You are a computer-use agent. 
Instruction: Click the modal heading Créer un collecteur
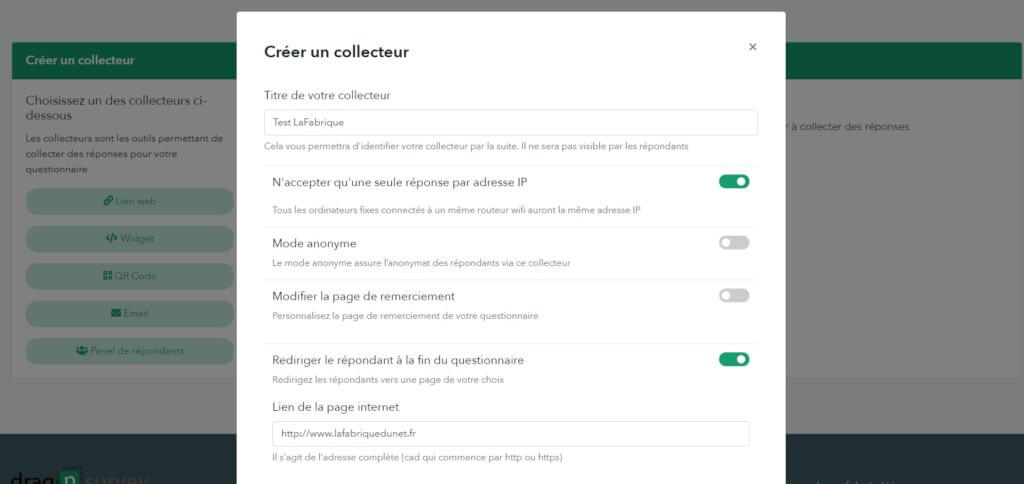pyautogui.click(x=336, y=52)
